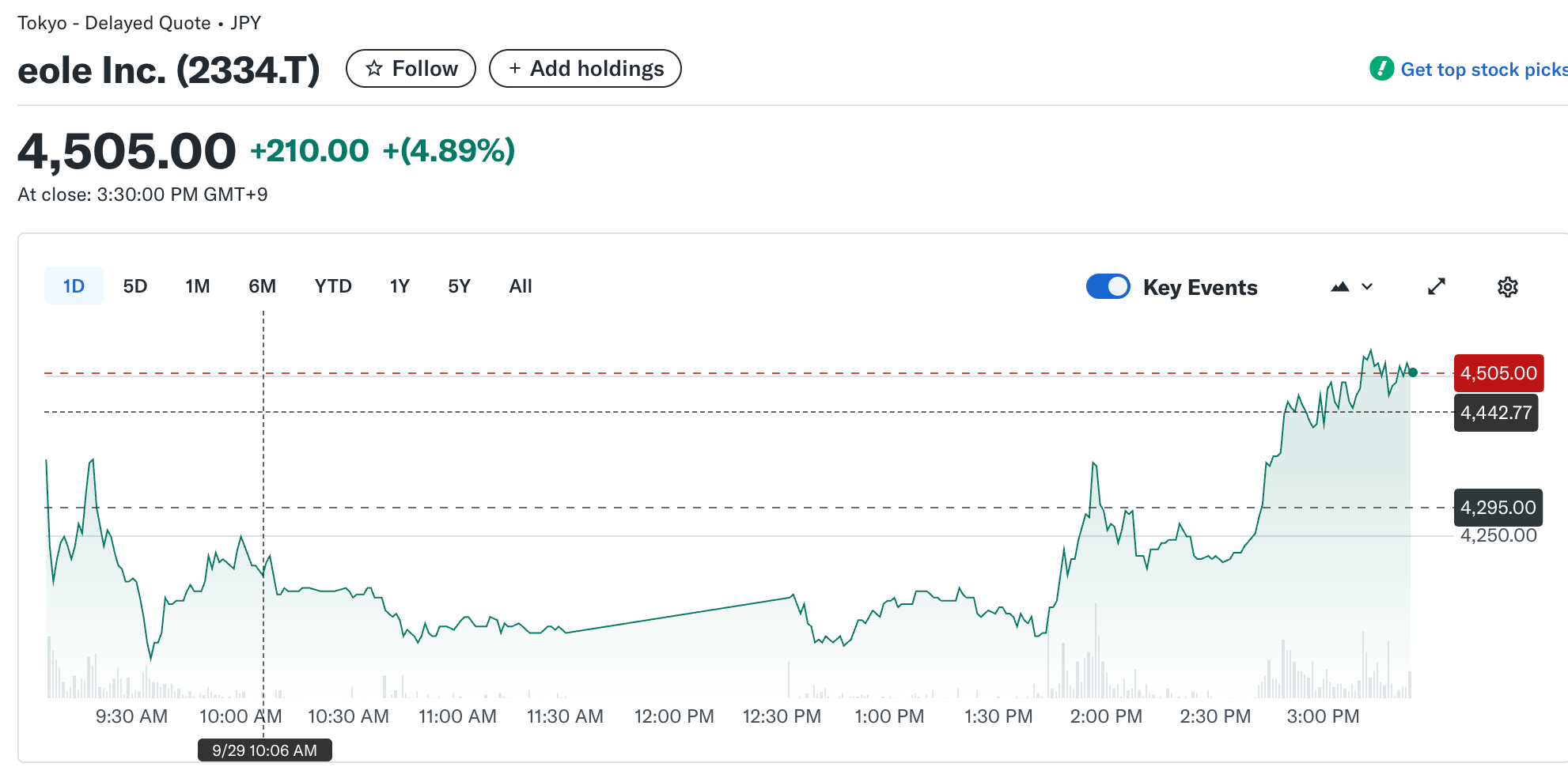Click the star icon in Follow button
This screenshot has width=1568, height=767.
coord(374,69)
